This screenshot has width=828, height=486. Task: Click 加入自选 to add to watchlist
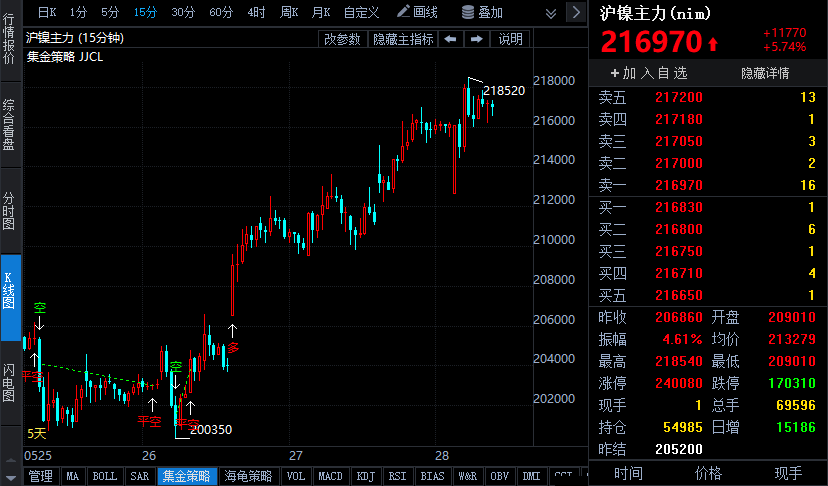point(648,73)
